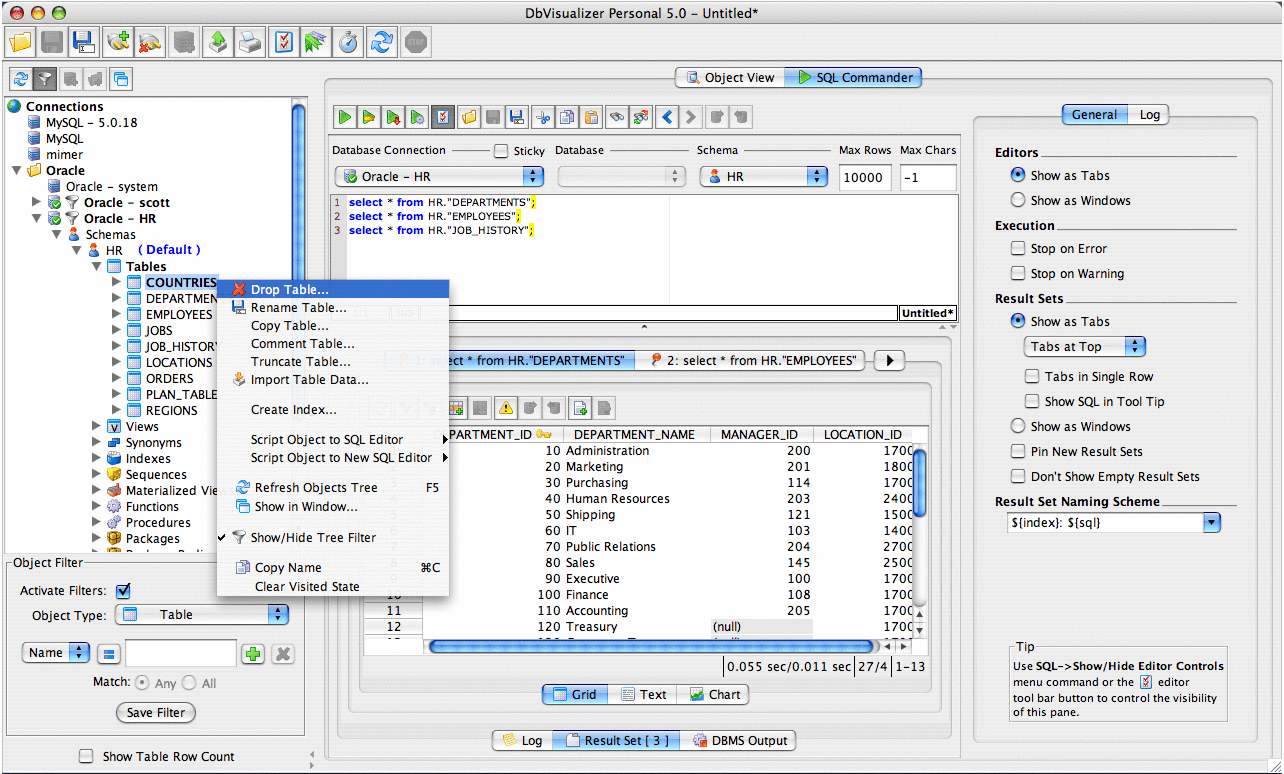The image size is (1284, 774).
Task: Click the scissors cut icon in editor toolbar
Action: pos(542,117)
